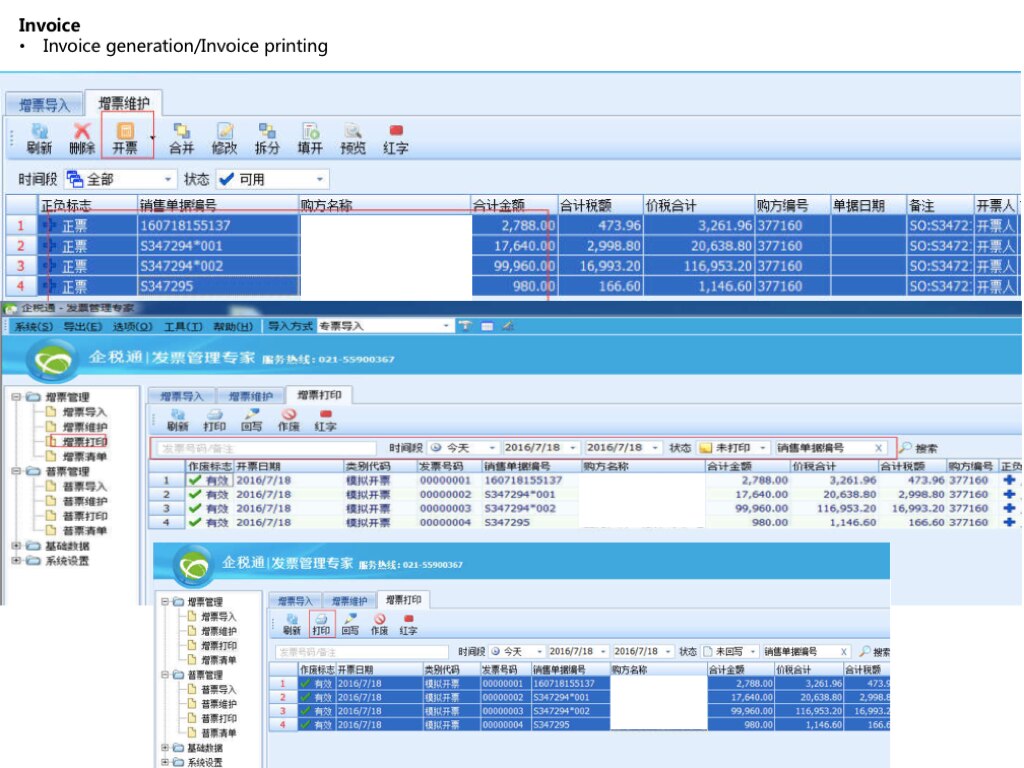
Task: Click 刷新 refresh icon beside 删除
Action: 39,138
